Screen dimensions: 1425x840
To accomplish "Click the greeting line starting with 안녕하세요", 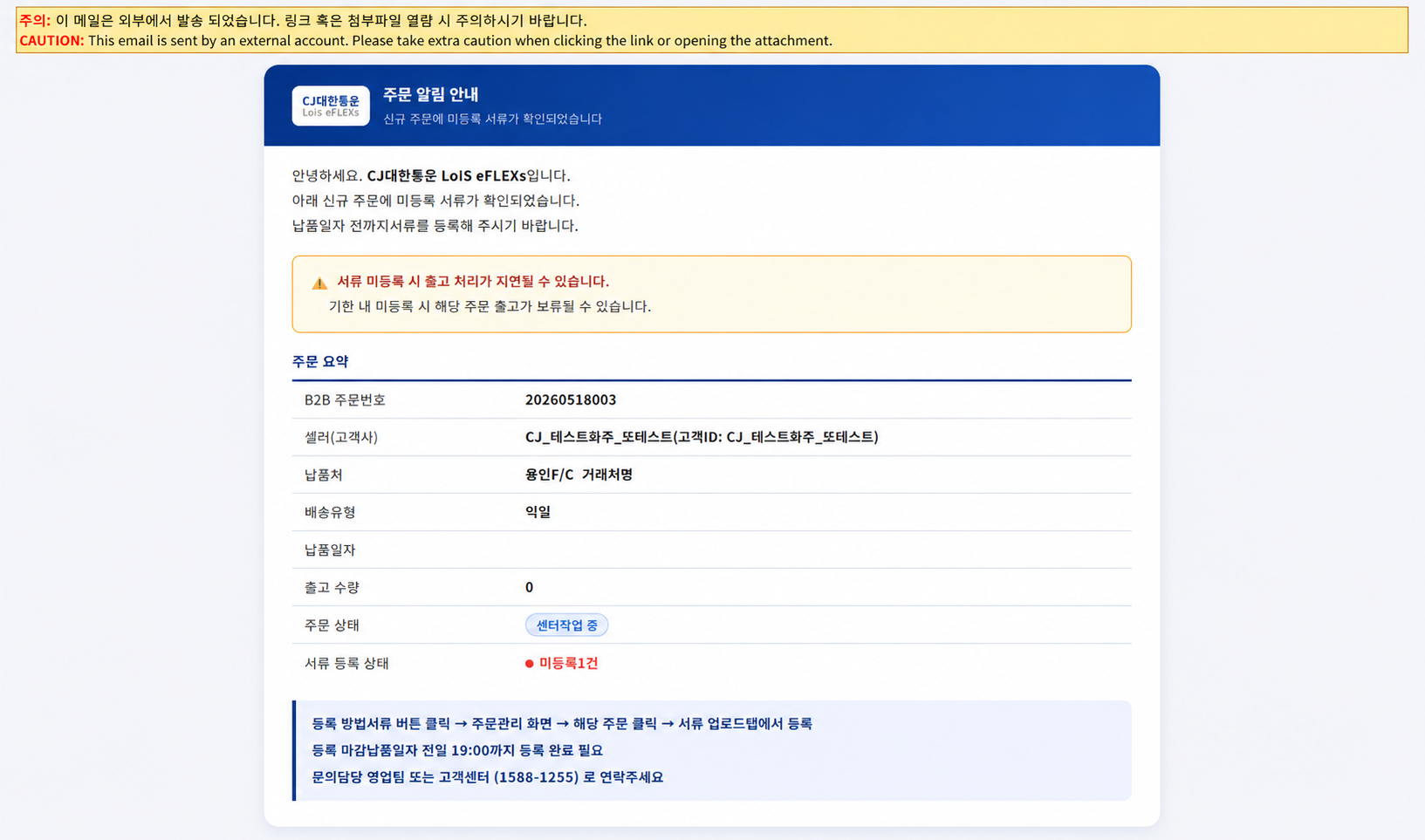I will [x=430, y=175].
